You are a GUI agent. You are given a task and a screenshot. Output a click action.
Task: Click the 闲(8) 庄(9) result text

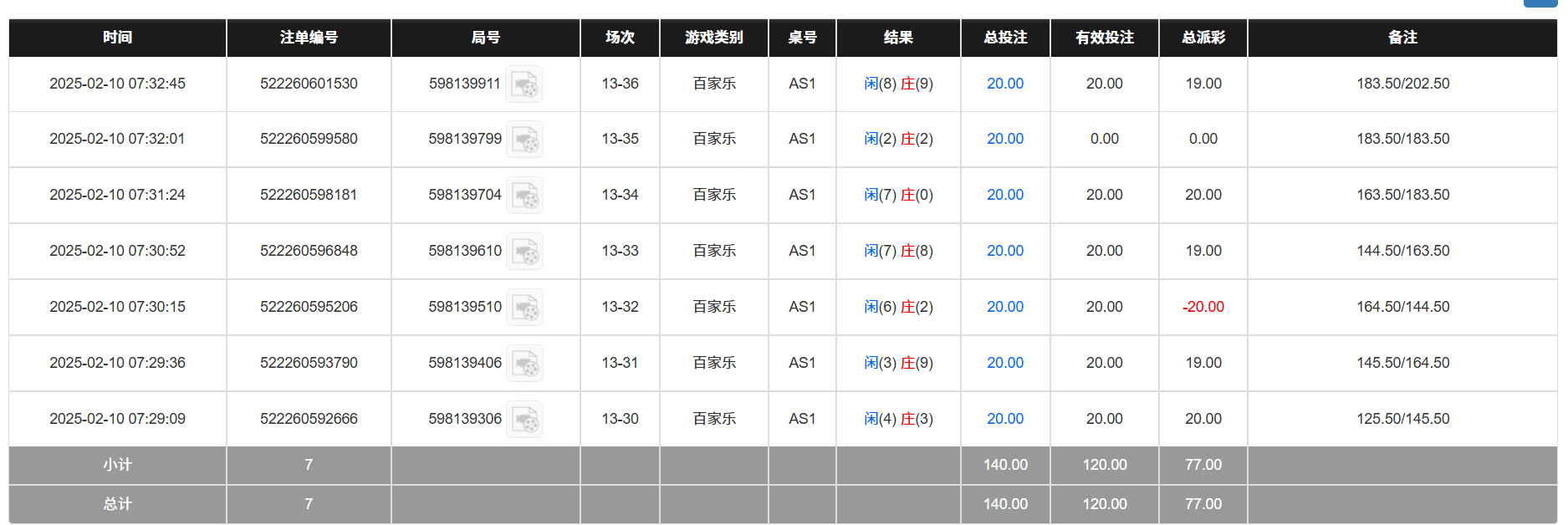coord(898,84)
